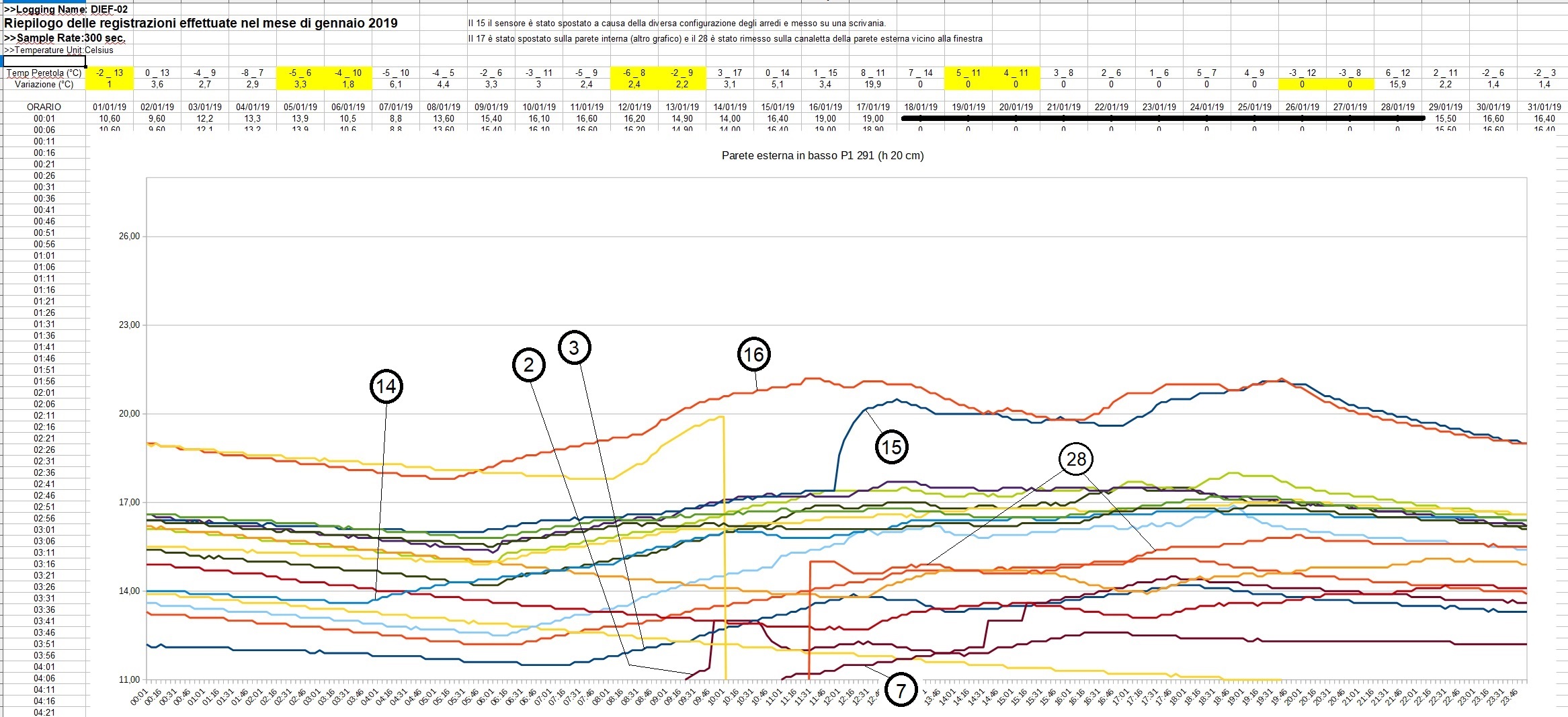The width and height of the screenshot is (1568, 717).
Task: Click the circled 7 callout near the x-axis
Action: pos(901,690)
